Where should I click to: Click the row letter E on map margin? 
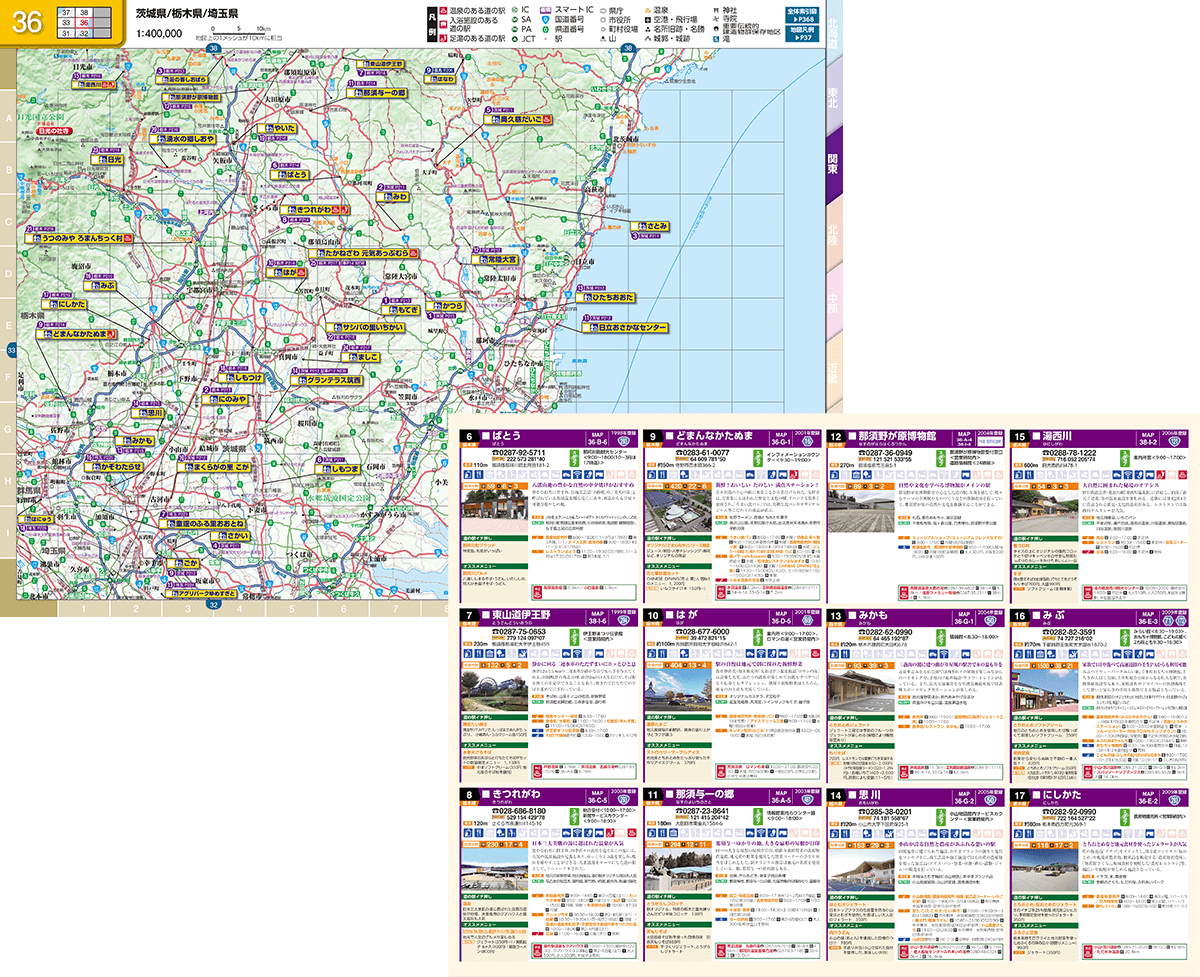pyautogui.click(x=10, y=326)
